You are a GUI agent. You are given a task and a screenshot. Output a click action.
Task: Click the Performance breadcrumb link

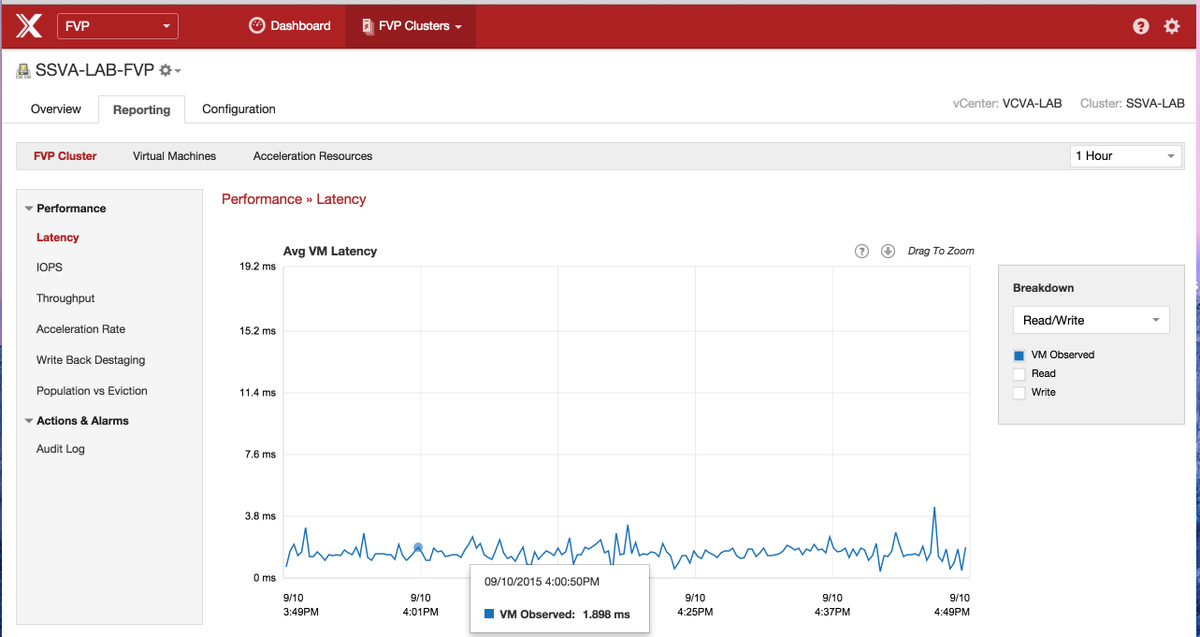(261, 199)
